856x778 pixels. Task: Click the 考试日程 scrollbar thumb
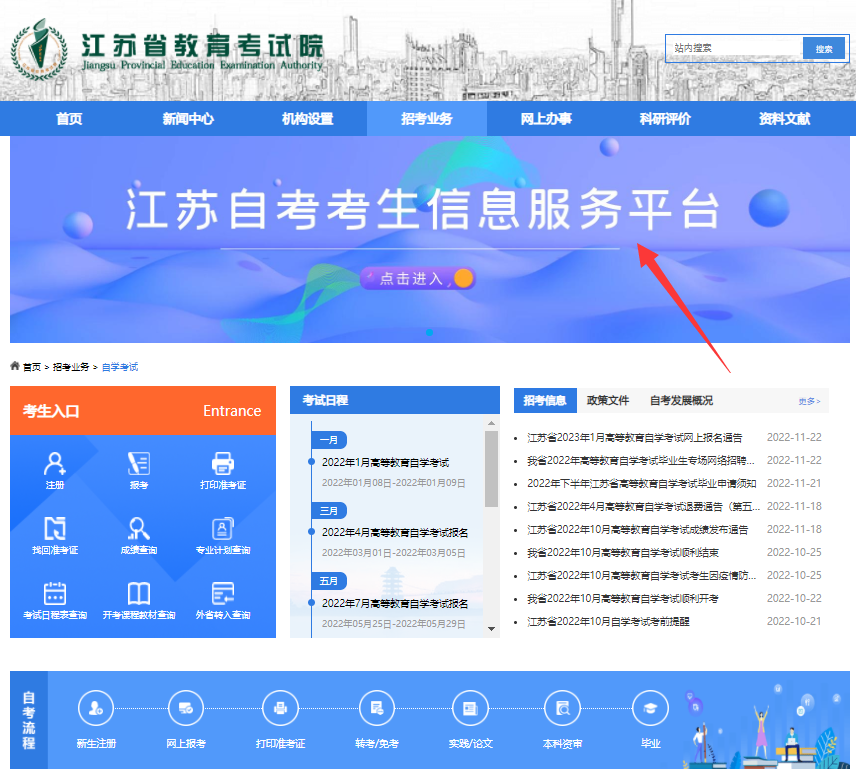tap(491, 469)
